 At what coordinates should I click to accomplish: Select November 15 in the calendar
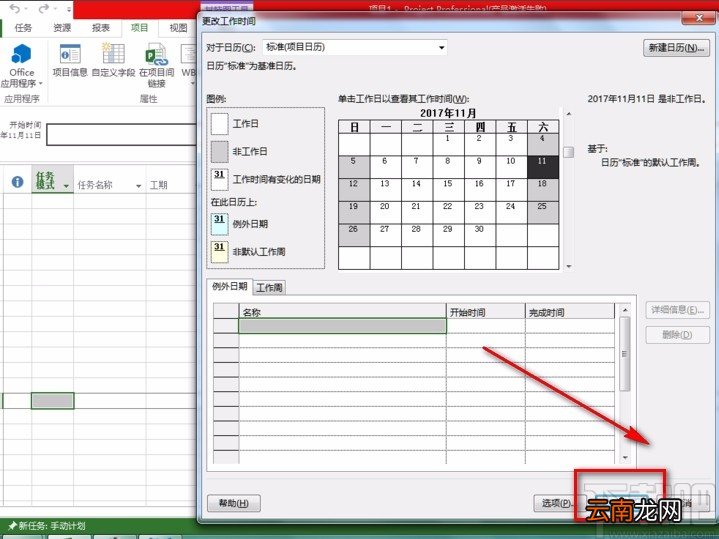[448, 189]
